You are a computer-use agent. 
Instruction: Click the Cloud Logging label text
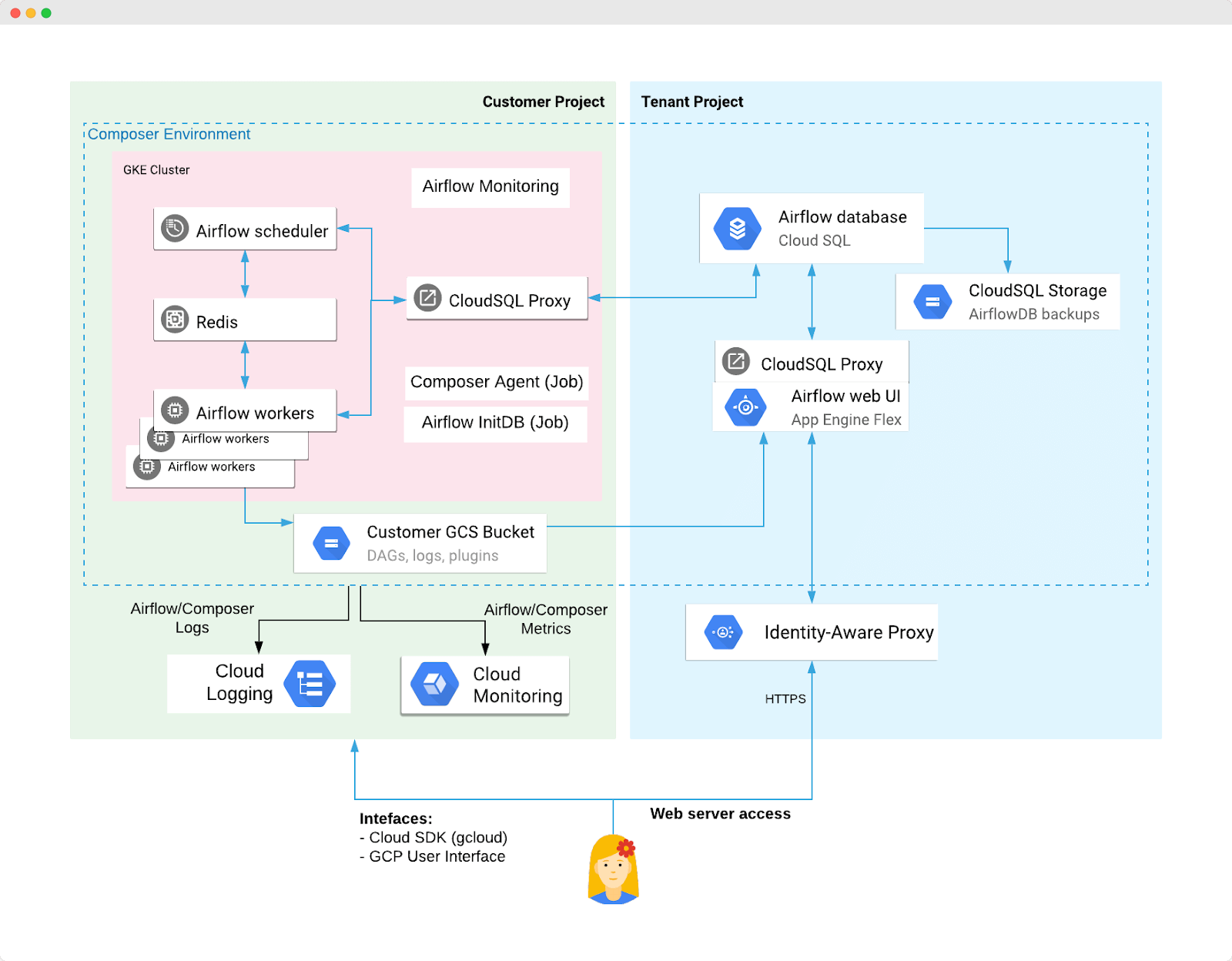tap(239, 682)
